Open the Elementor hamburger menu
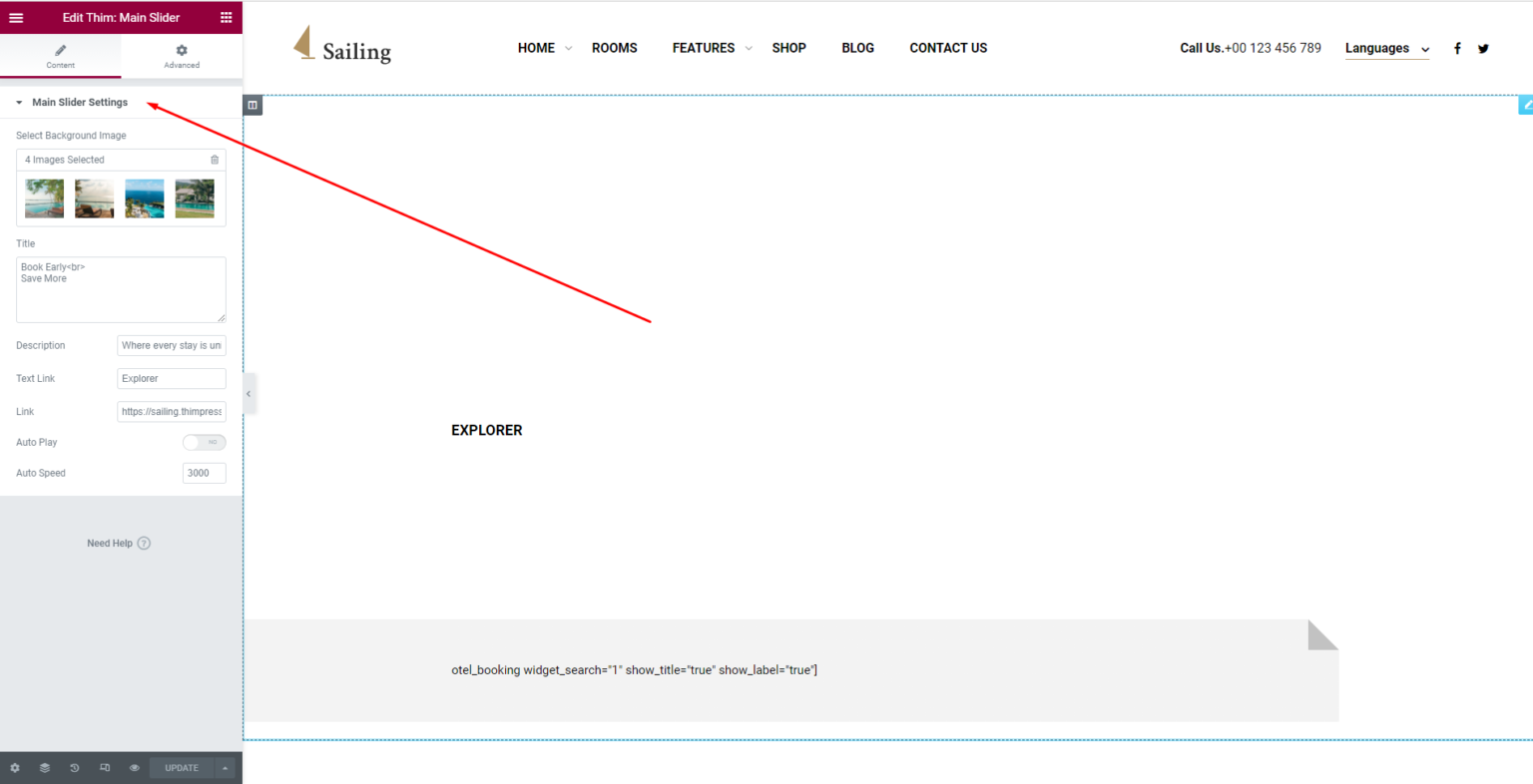This screenshot has height=784, width=1533. [x=16, y=17]
